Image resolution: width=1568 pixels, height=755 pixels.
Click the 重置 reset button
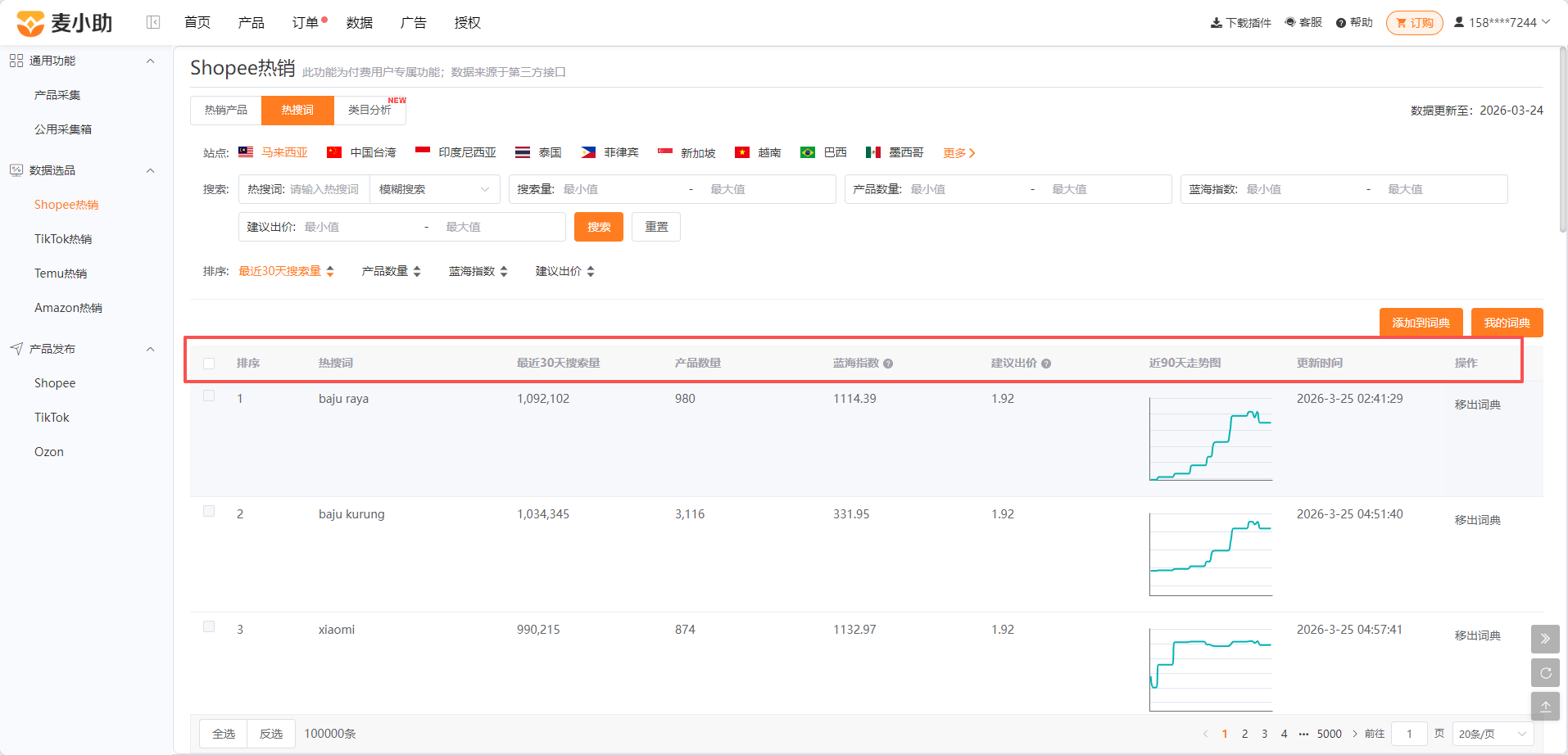tap(656, 227)
